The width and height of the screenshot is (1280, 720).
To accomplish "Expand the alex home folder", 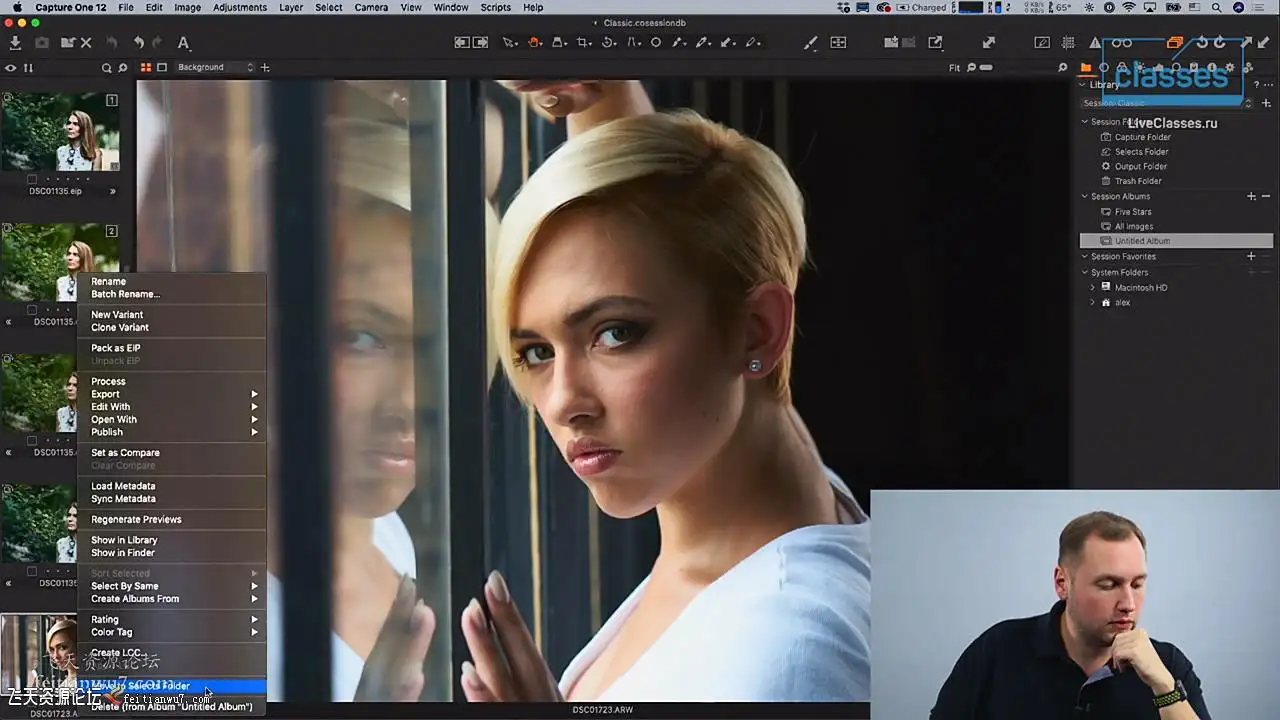I will [1092, 302].
